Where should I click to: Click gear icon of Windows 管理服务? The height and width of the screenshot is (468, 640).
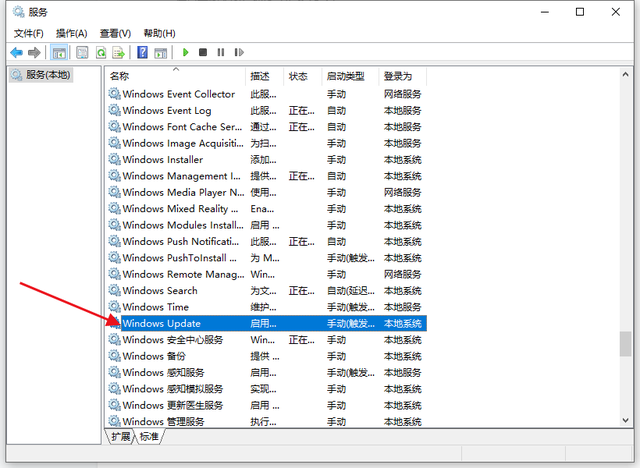click(x=115, y=421)
